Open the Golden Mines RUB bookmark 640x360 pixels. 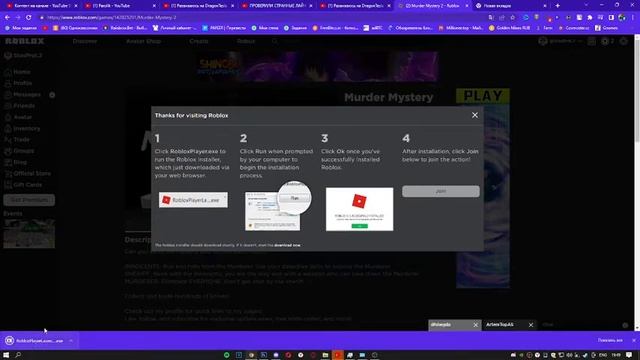tap(509, 28)
